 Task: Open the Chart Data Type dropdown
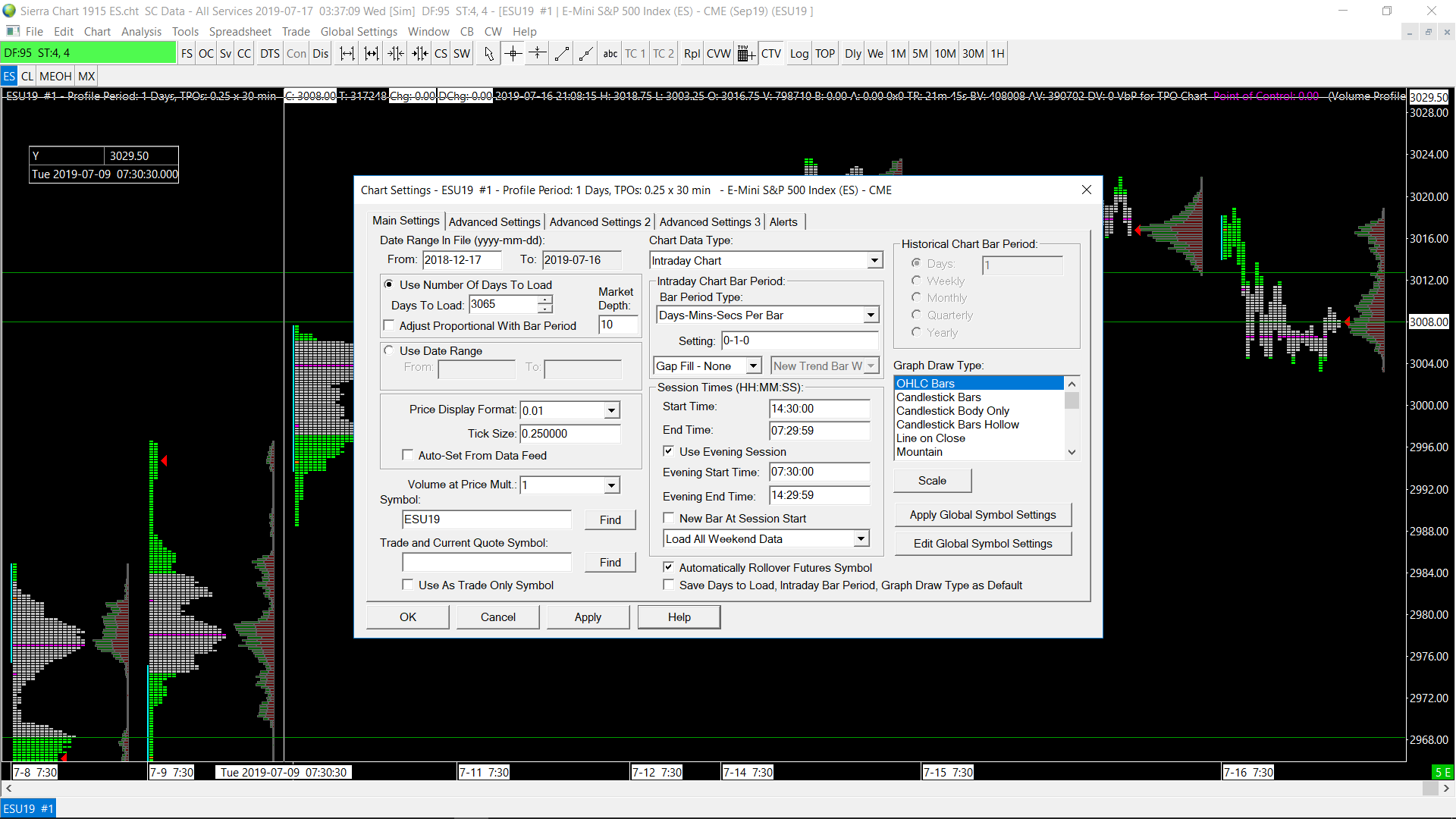[x=874, y=260]
